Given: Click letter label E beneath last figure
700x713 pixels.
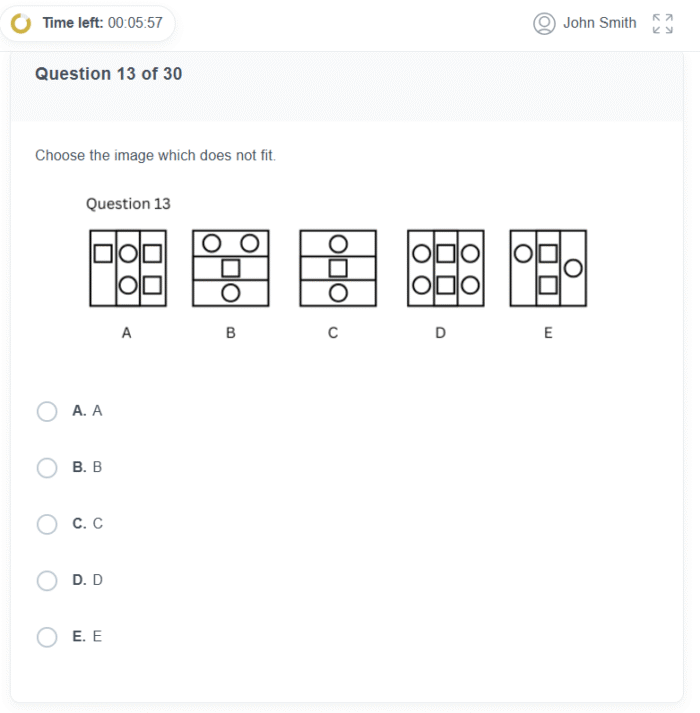Looking at the screenshot, I should pyautogui.click(x=548, y=333).
